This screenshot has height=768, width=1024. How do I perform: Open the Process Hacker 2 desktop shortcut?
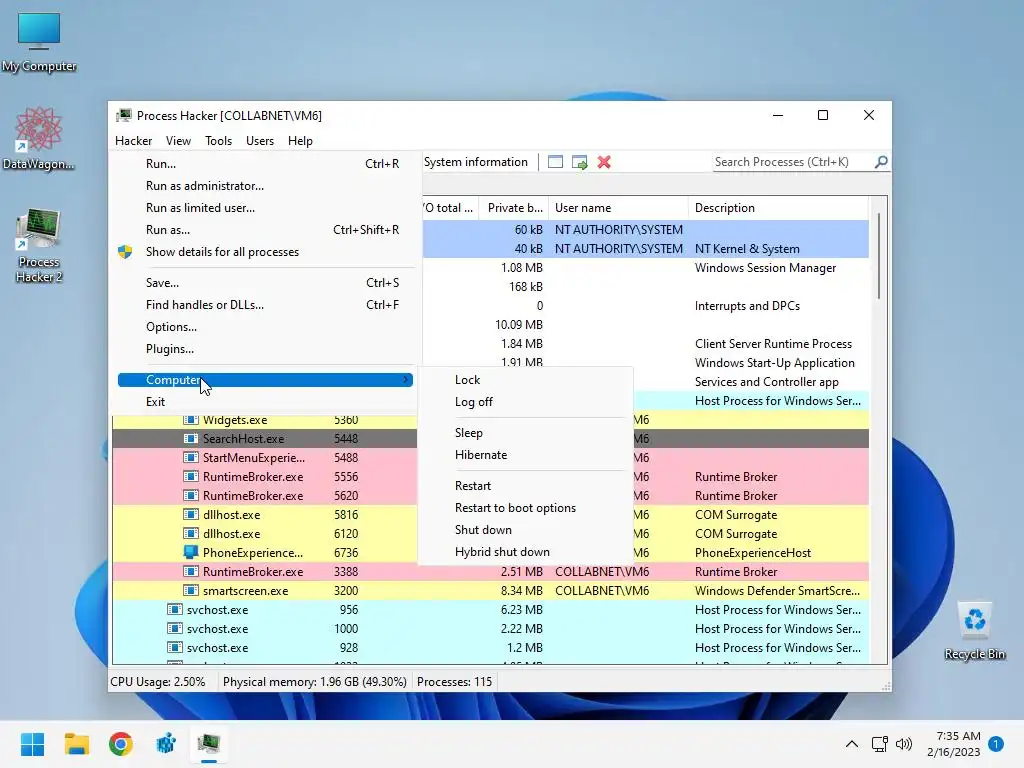click(39, 246)
